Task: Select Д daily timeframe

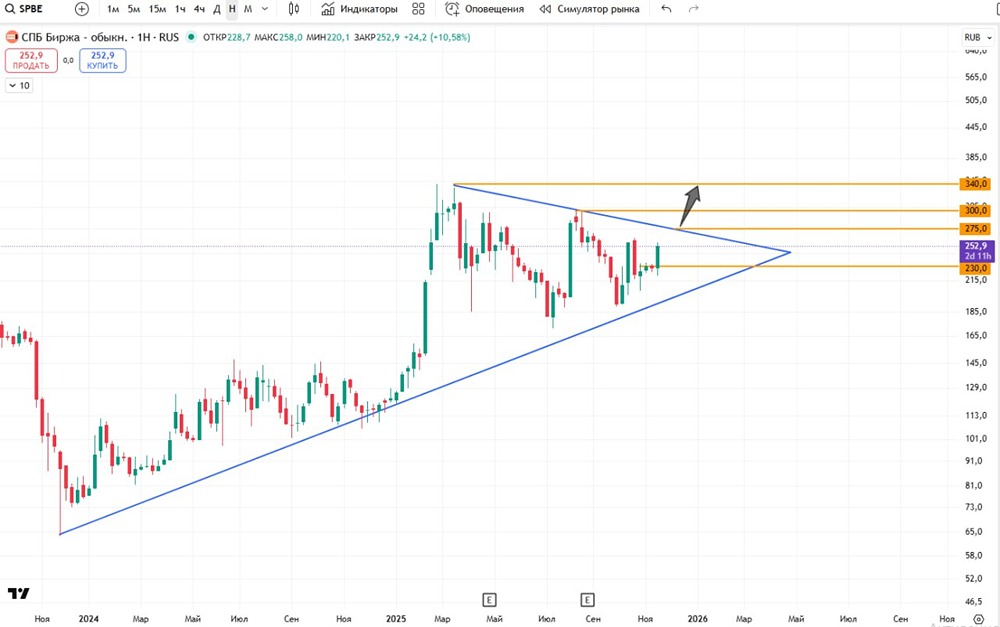Action: (216, 9)
